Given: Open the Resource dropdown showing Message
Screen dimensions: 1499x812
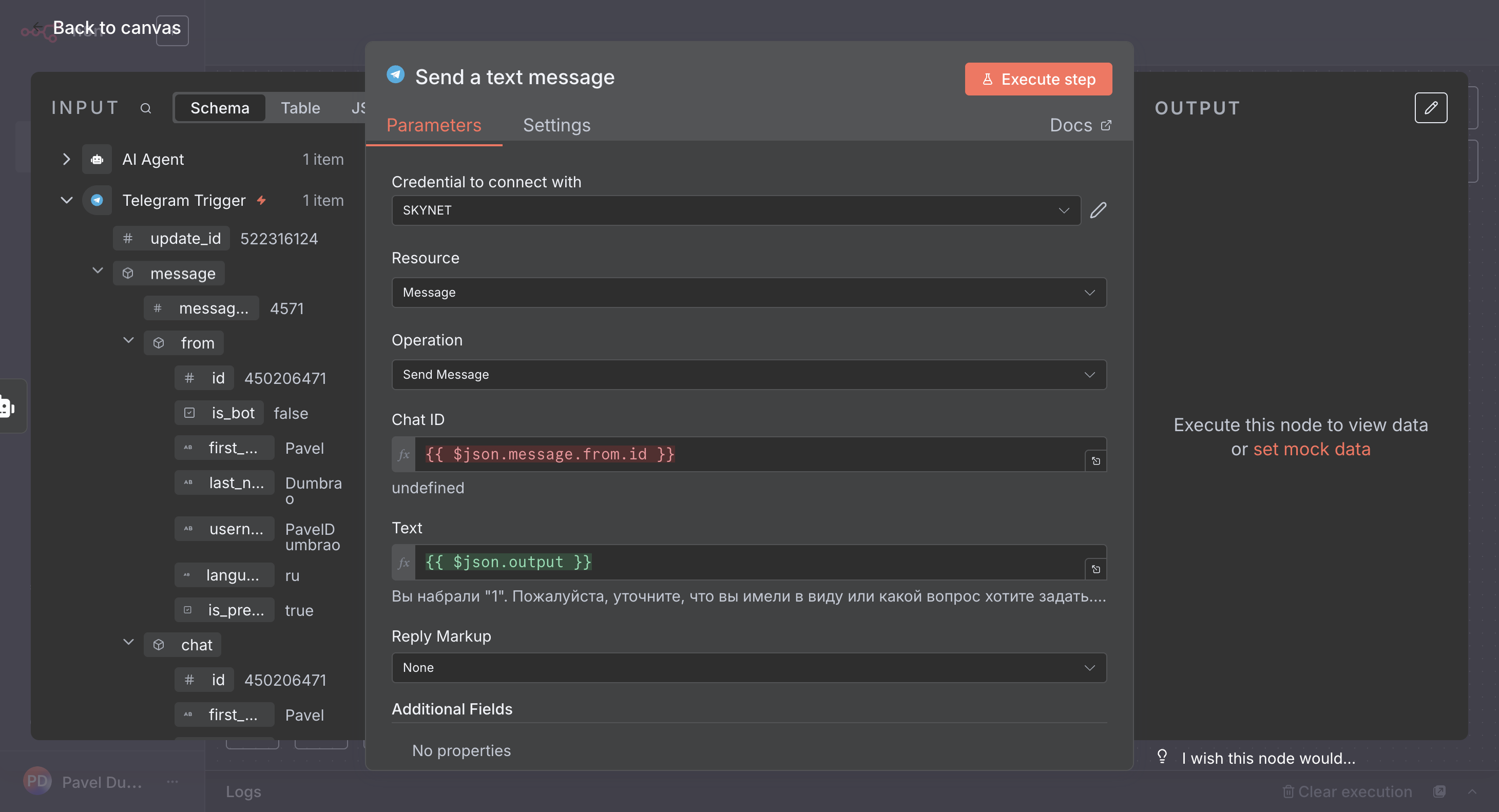Looking at the screenshot, I should click(x=748, y=293).
